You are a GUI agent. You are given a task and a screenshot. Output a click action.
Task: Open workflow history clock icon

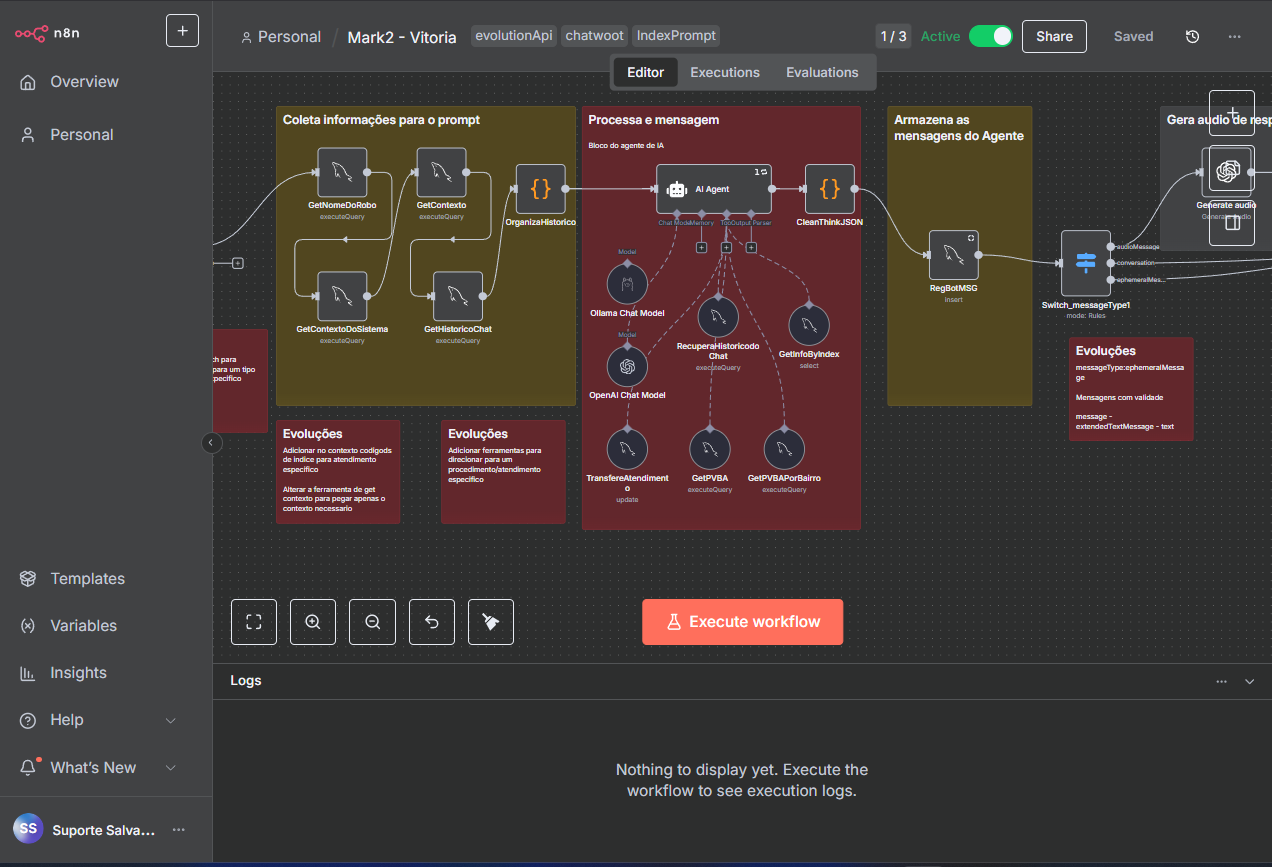[x=1192, y=36]
